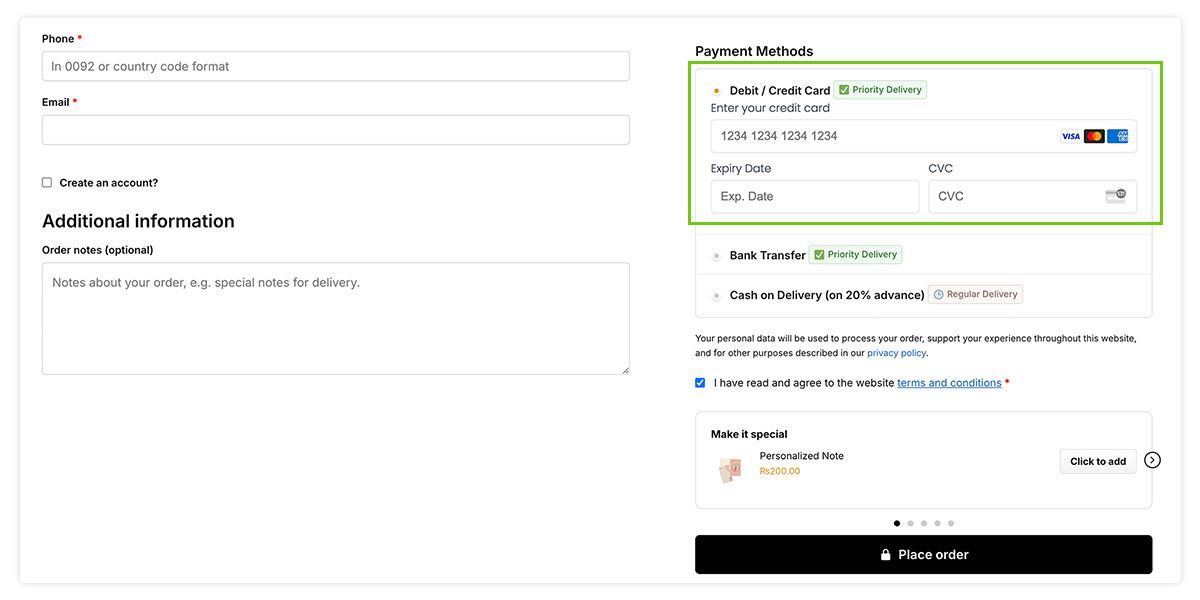
Task: Focus the Email input field
Action: tap(336, 130)
